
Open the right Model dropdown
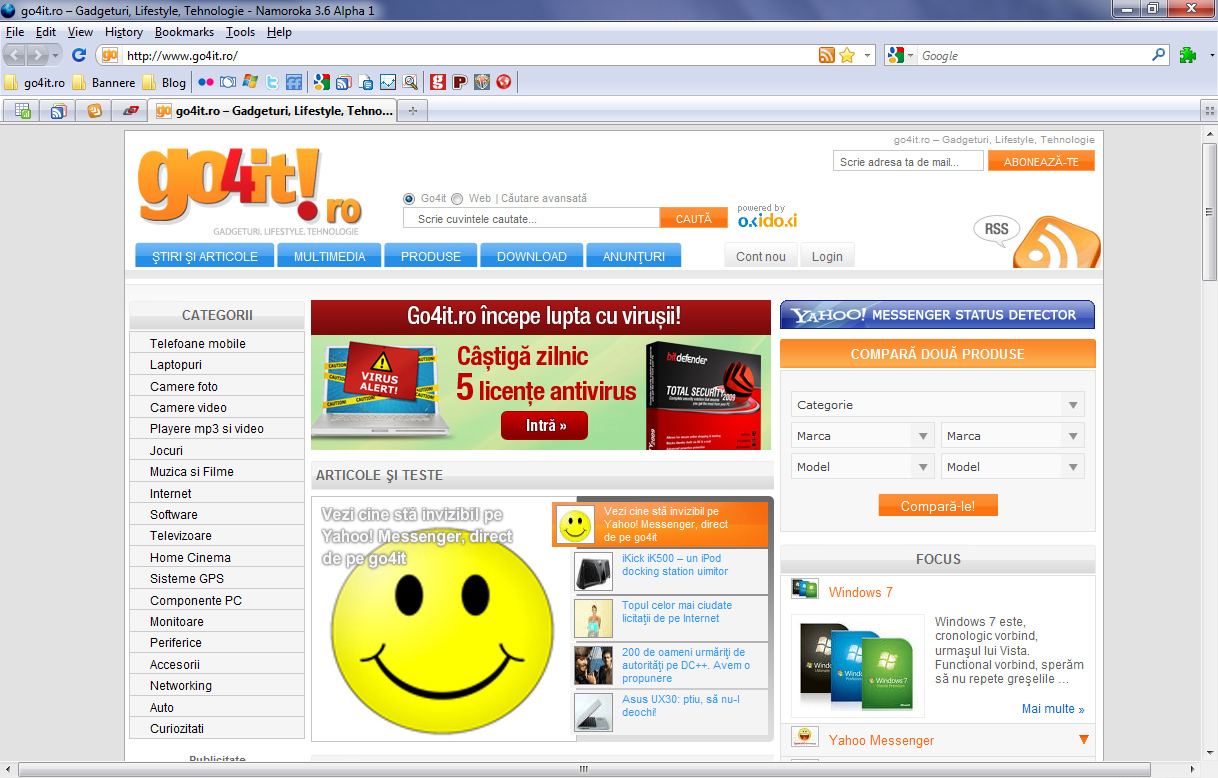click(x=1013, y=467)
